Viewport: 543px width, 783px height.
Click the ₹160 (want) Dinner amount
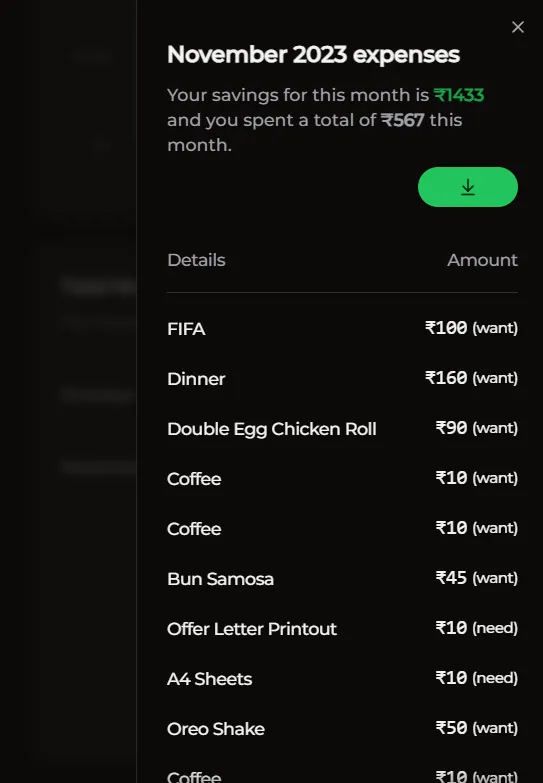[471, 378]
